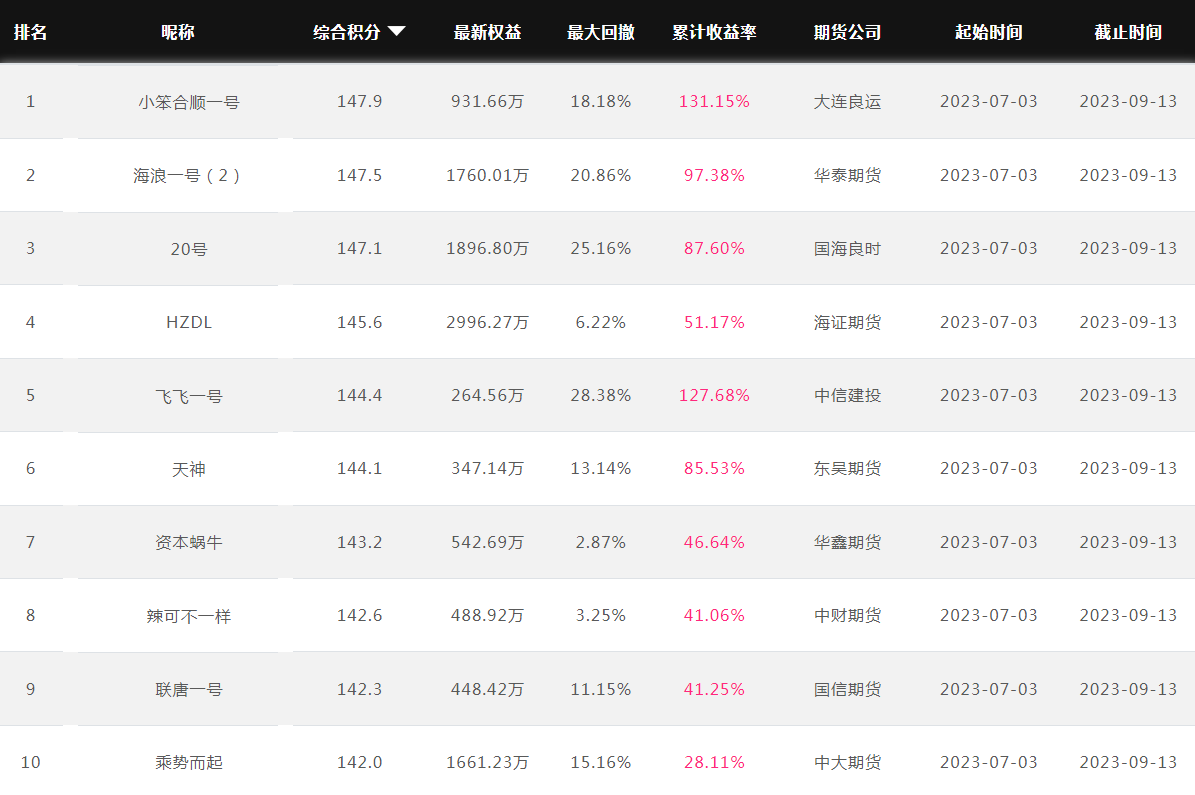Select nickname 资本蜗牛
Viewport: 1195px width, 795px height.
(189, 543)
